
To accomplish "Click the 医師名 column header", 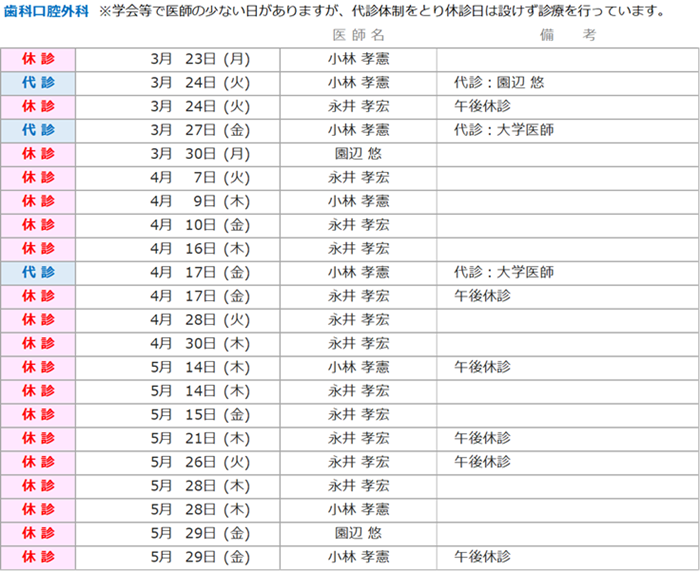I will click(357, 35).
